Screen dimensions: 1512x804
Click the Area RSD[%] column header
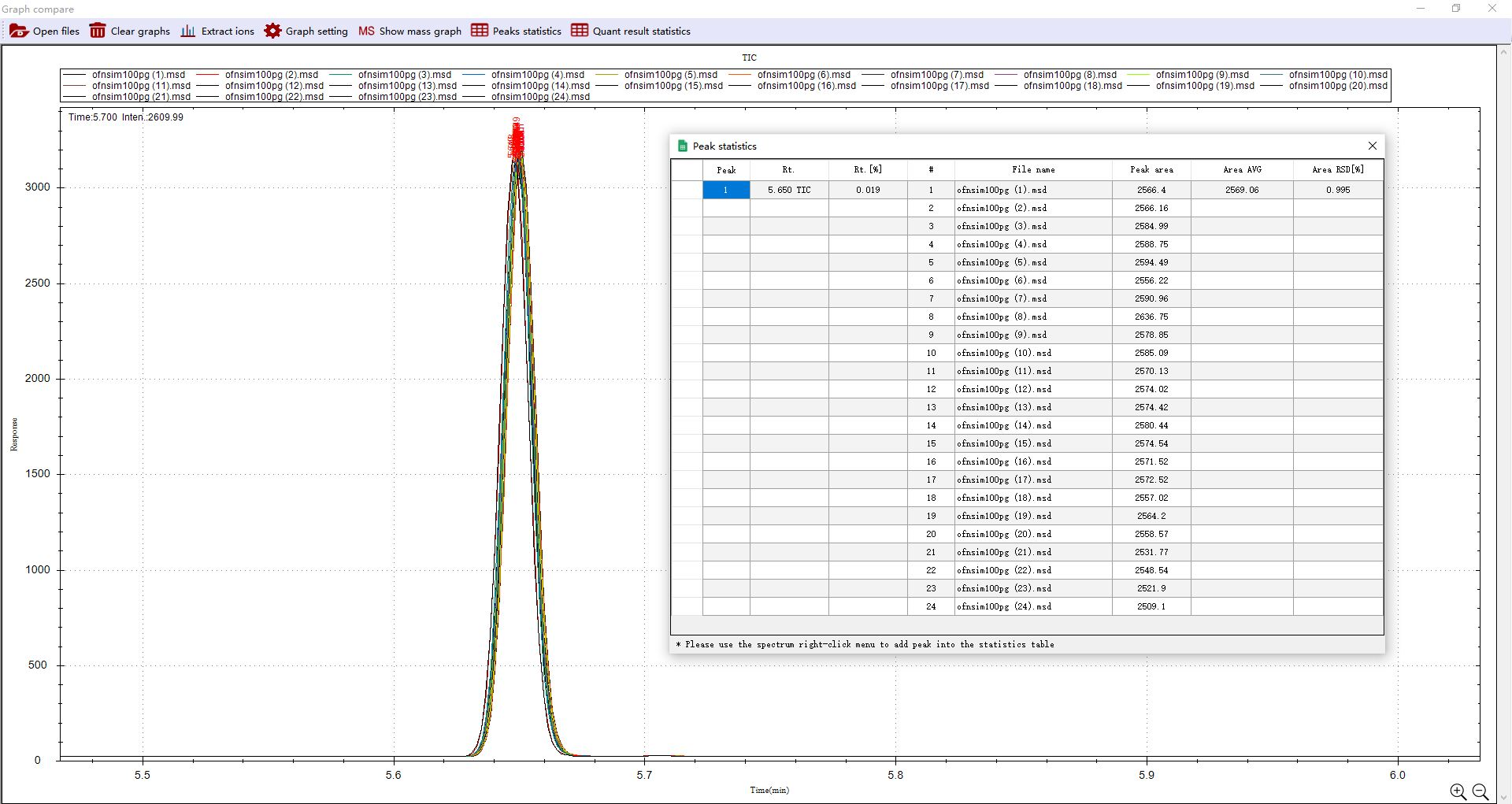click(1338, 169)
